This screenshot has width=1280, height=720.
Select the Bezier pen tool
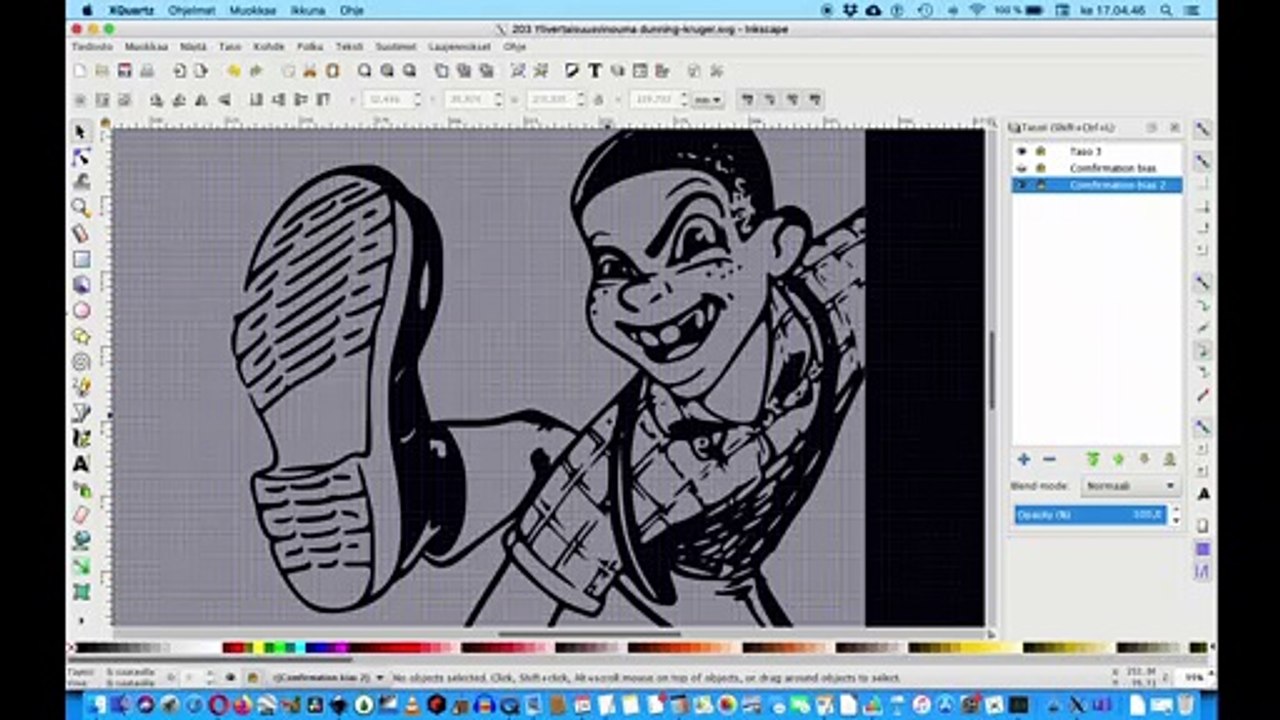click(81, 413)
